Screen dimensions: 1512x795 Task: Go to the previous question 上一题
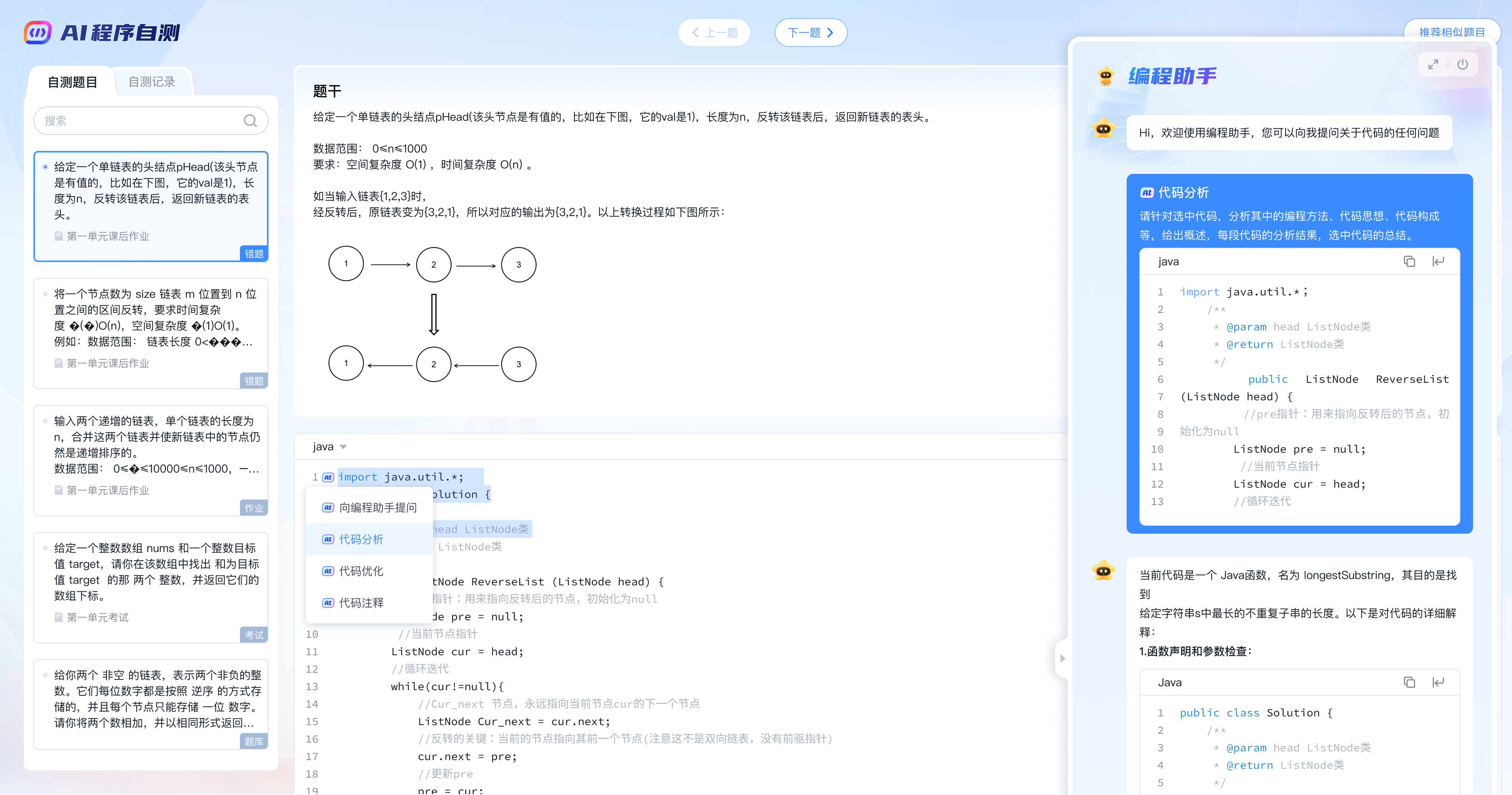[x=714, y=33]
